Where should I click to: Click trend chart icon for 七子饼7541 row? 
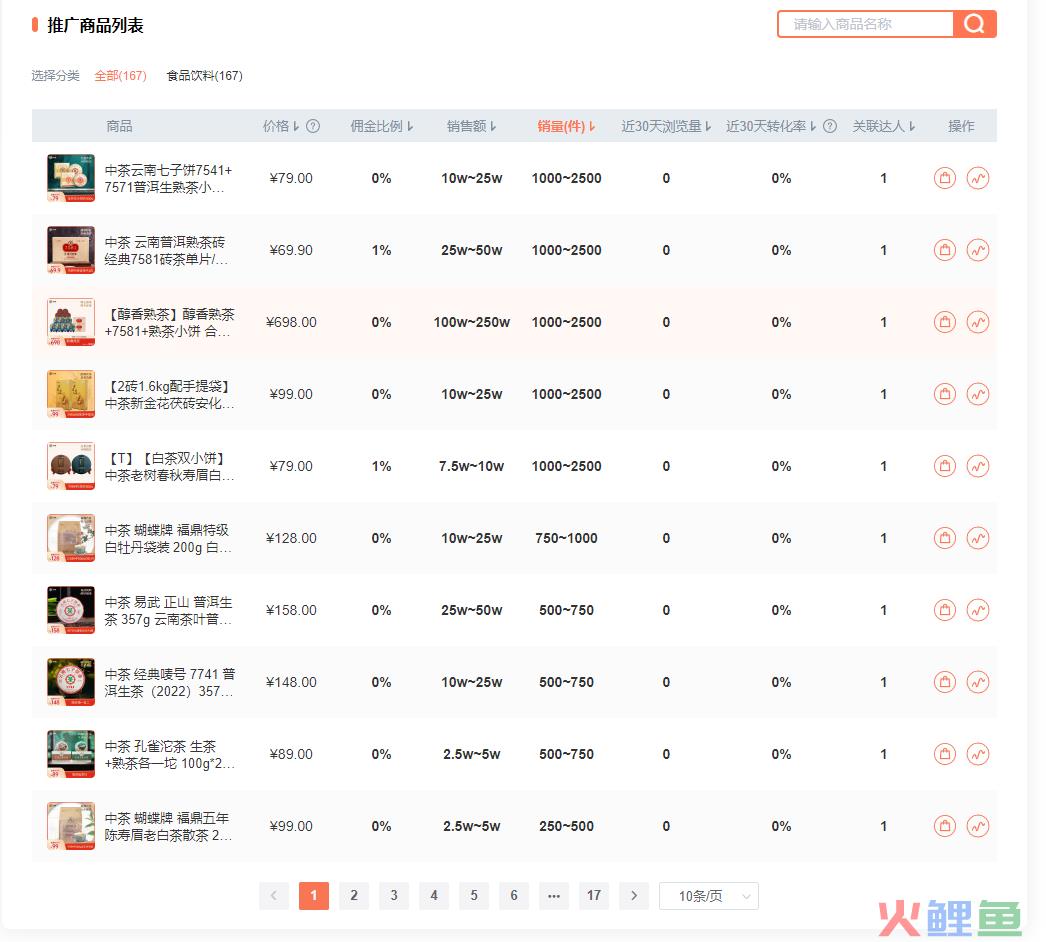coord(978,178)
